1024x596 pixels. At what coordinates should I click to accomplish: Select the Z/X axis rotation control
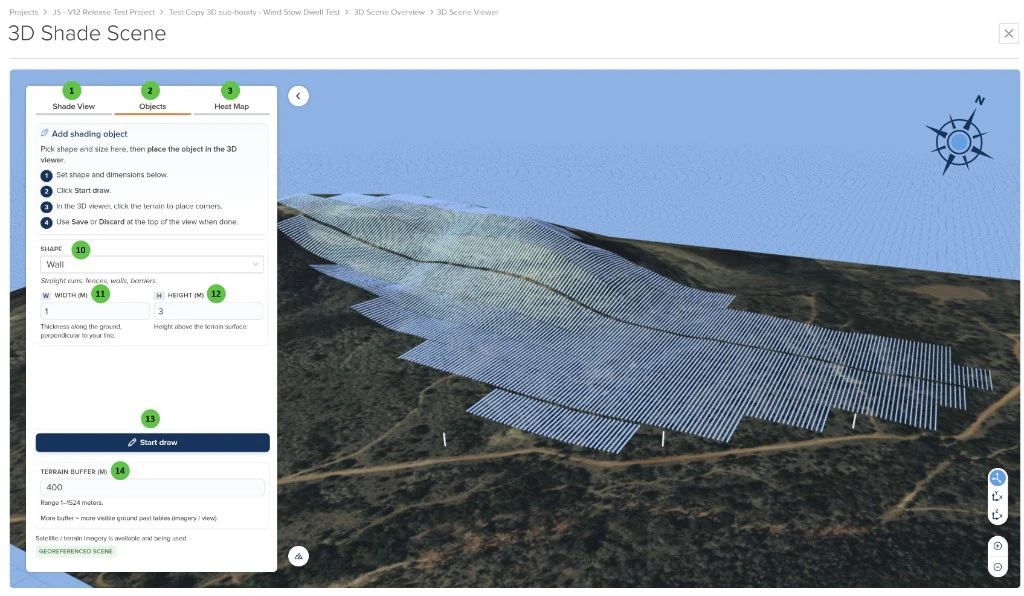[x=997, y=515]
